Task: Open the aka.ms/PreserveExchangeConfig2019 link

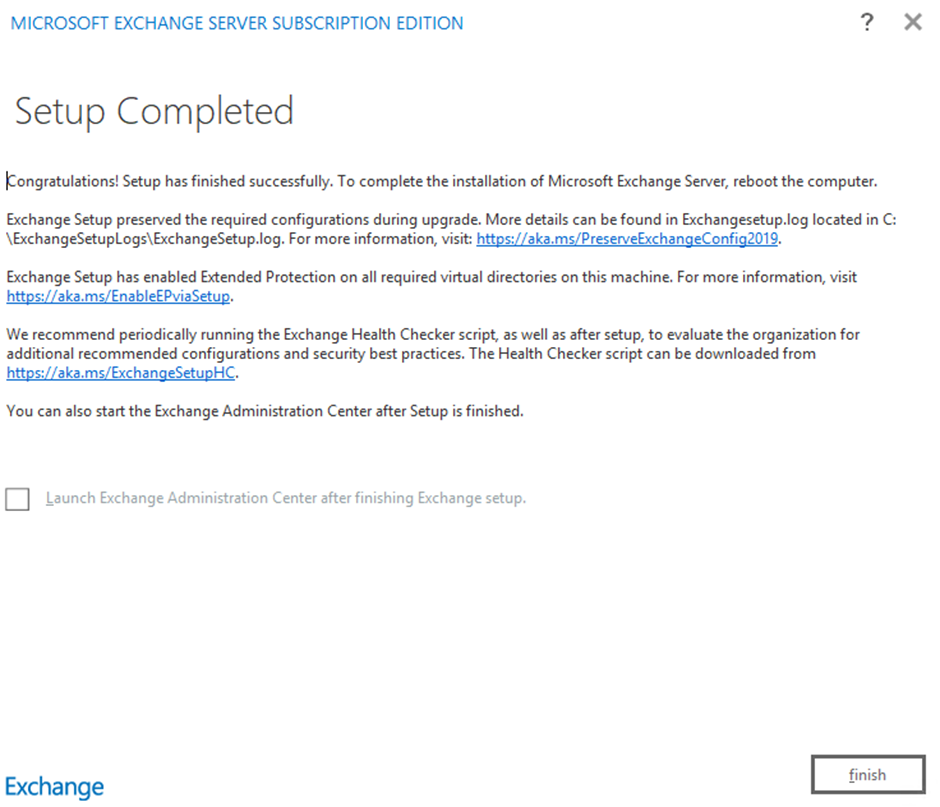Action: (x=627, y=239)
